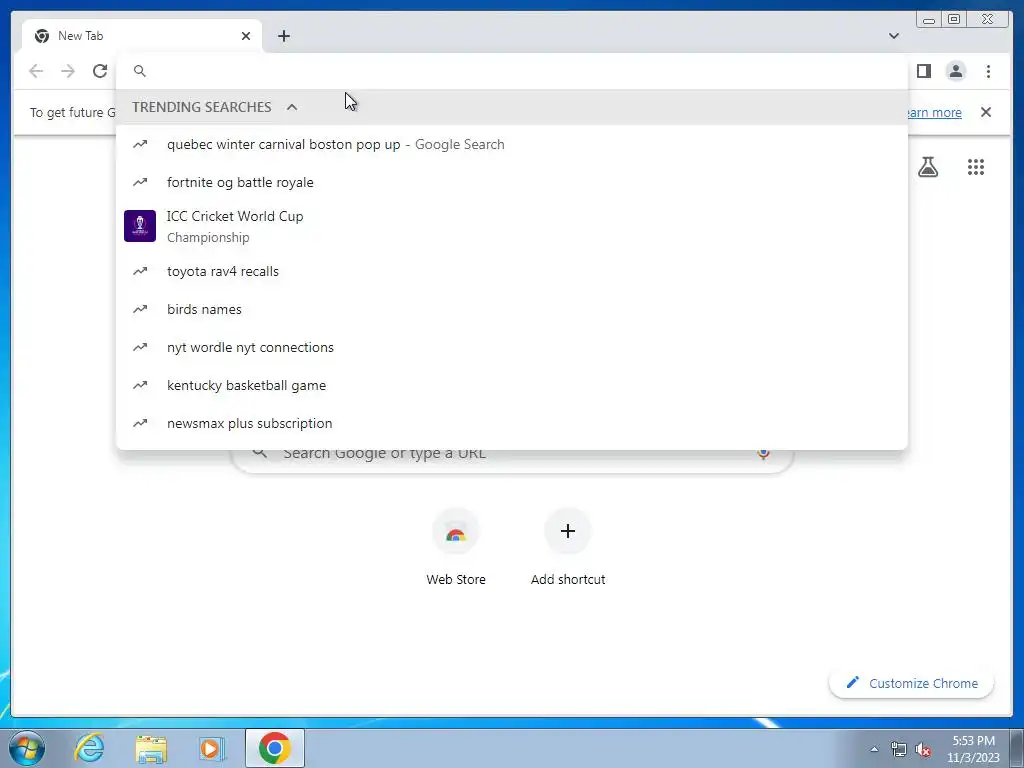Select the fortnite og battle royale suggestion
The width and height of the screenshot is (1024, 768).
pyautogui.click(x=512, y=182)
